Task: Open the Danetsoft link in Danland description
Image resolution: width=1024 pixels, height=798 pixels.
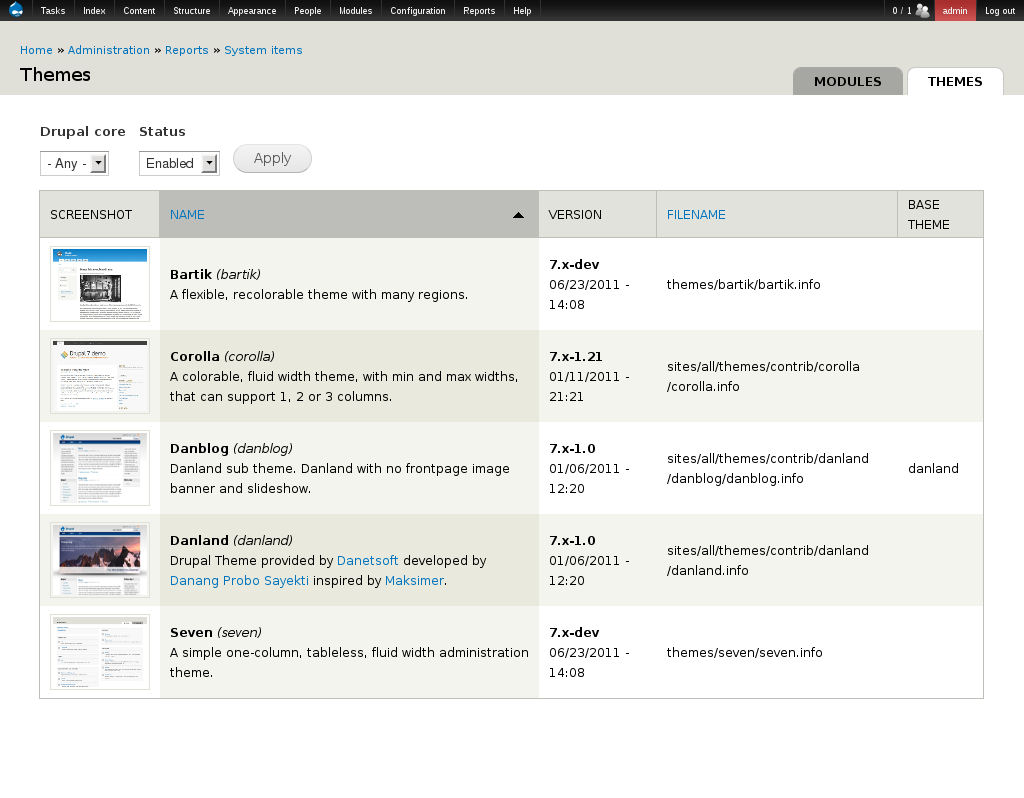Action: click(x=367, y=560)
